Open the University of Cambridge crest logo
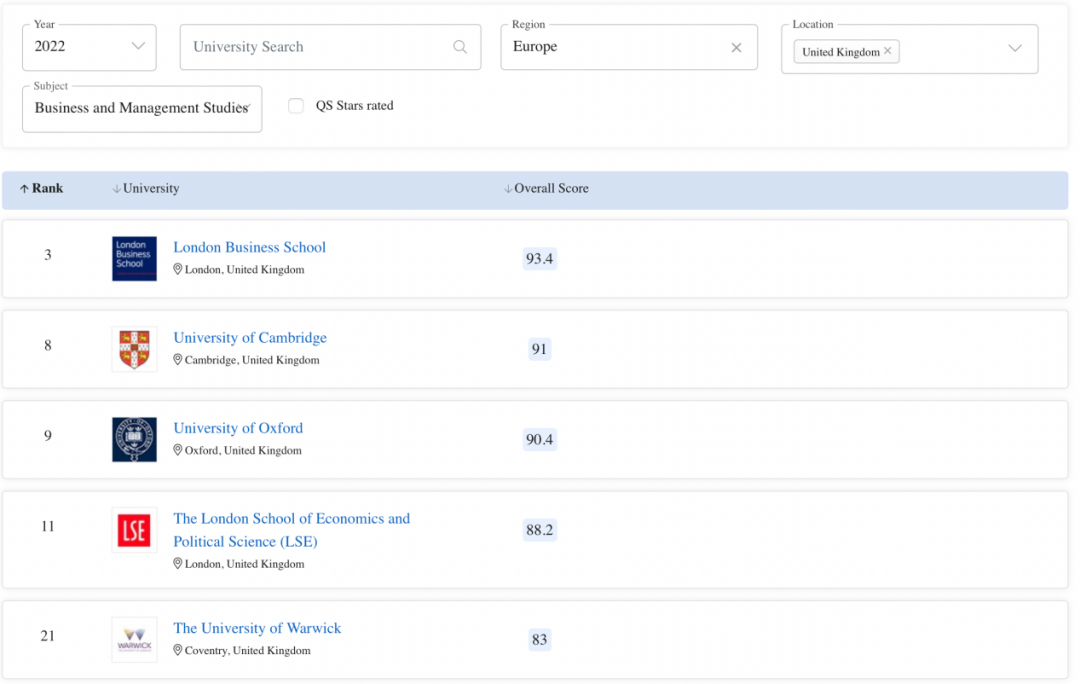The height and width of the screenshot is (684, 1080). point(134,349)
